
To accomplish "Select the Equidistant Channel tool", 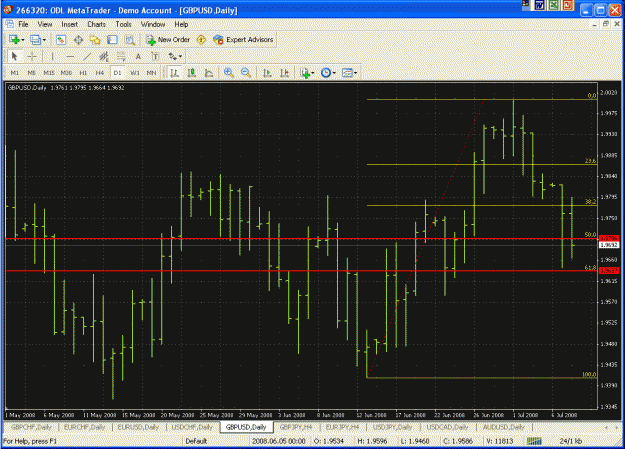I will point(104,56).
